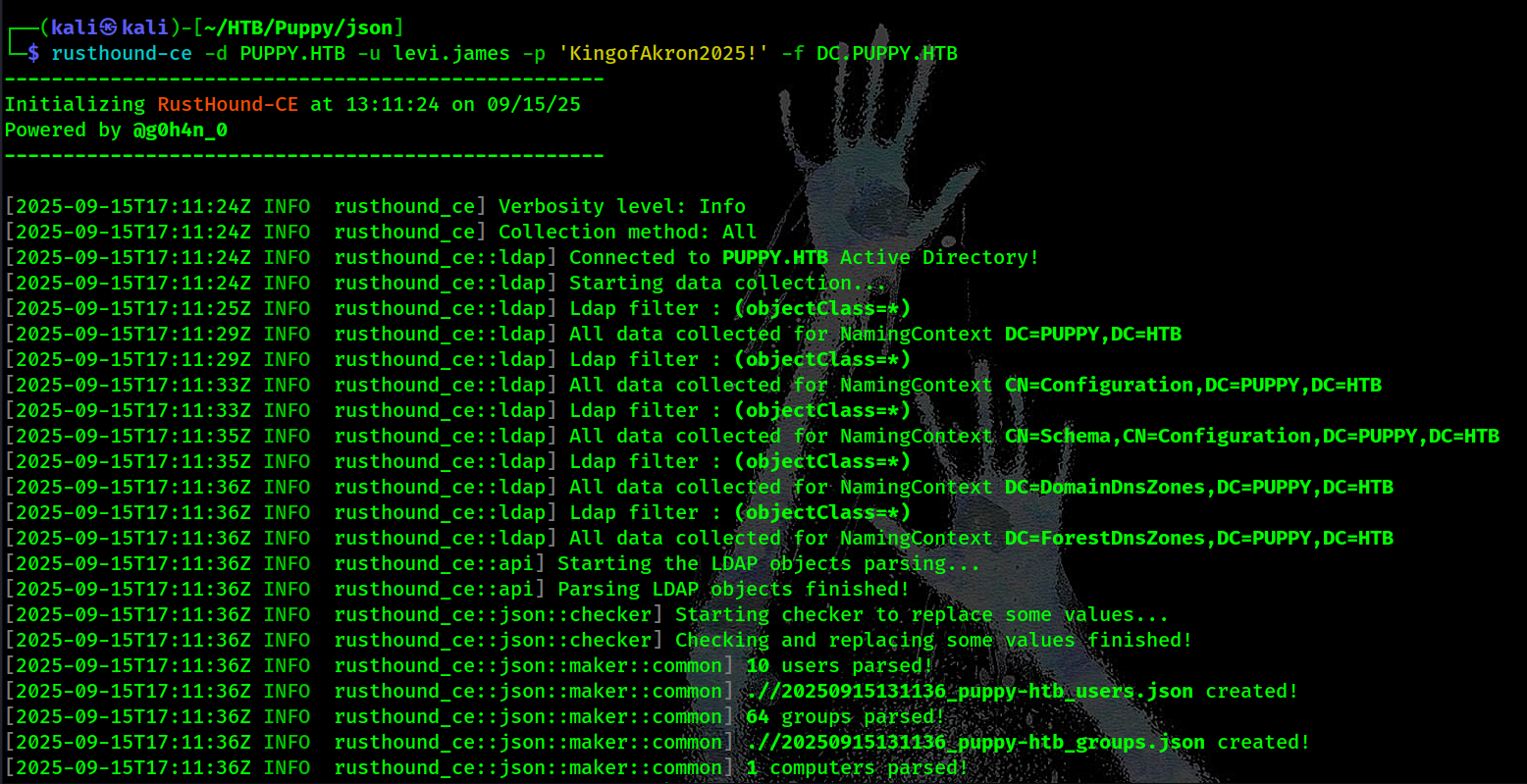Click the DC.PUPPY.HTB argument after -f
This screenshot has width=1527, height=784.
pos(886,53)
